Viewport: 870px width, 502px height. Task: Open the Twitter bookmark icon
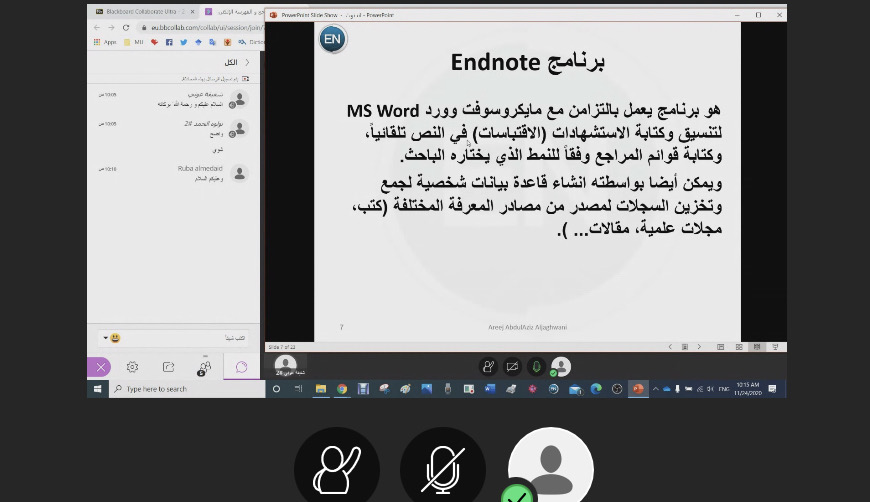[184, 42]
